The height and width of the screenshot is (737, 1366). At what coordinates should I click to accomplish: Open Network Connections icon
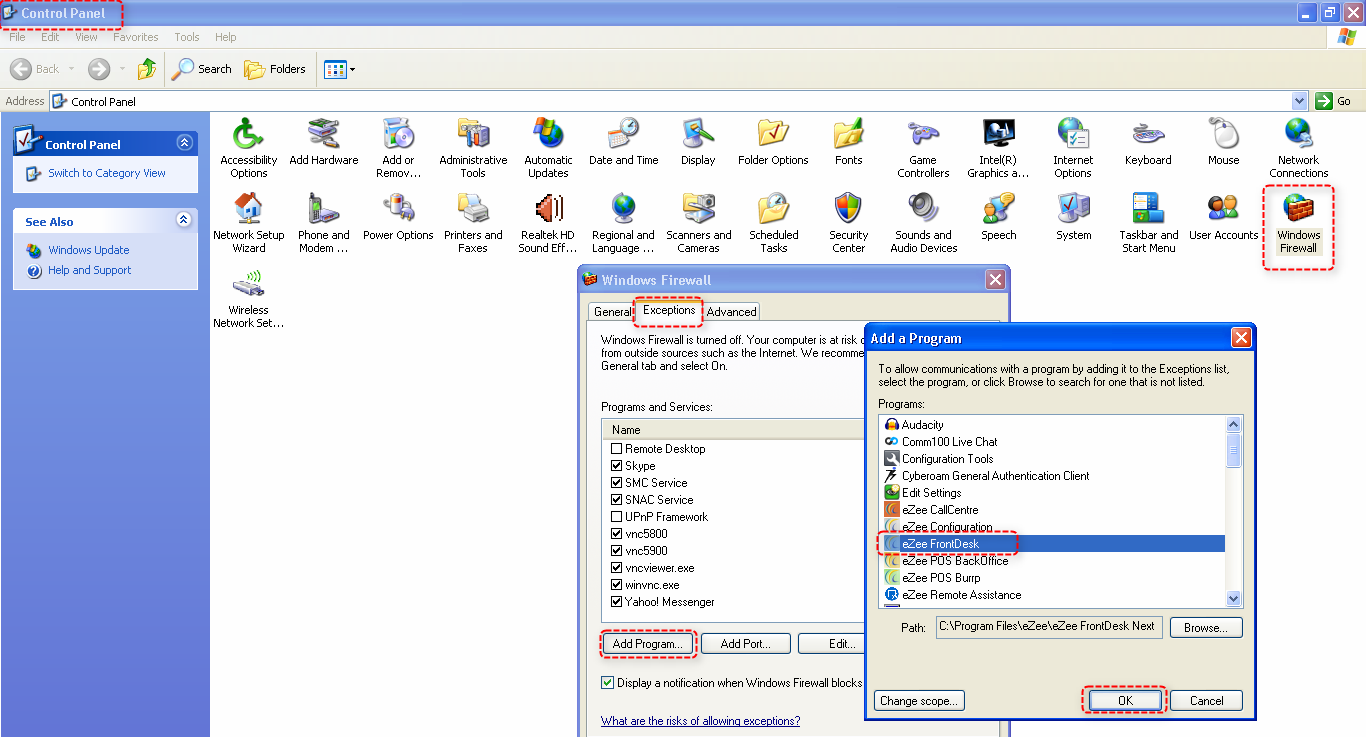[1298, 134]
